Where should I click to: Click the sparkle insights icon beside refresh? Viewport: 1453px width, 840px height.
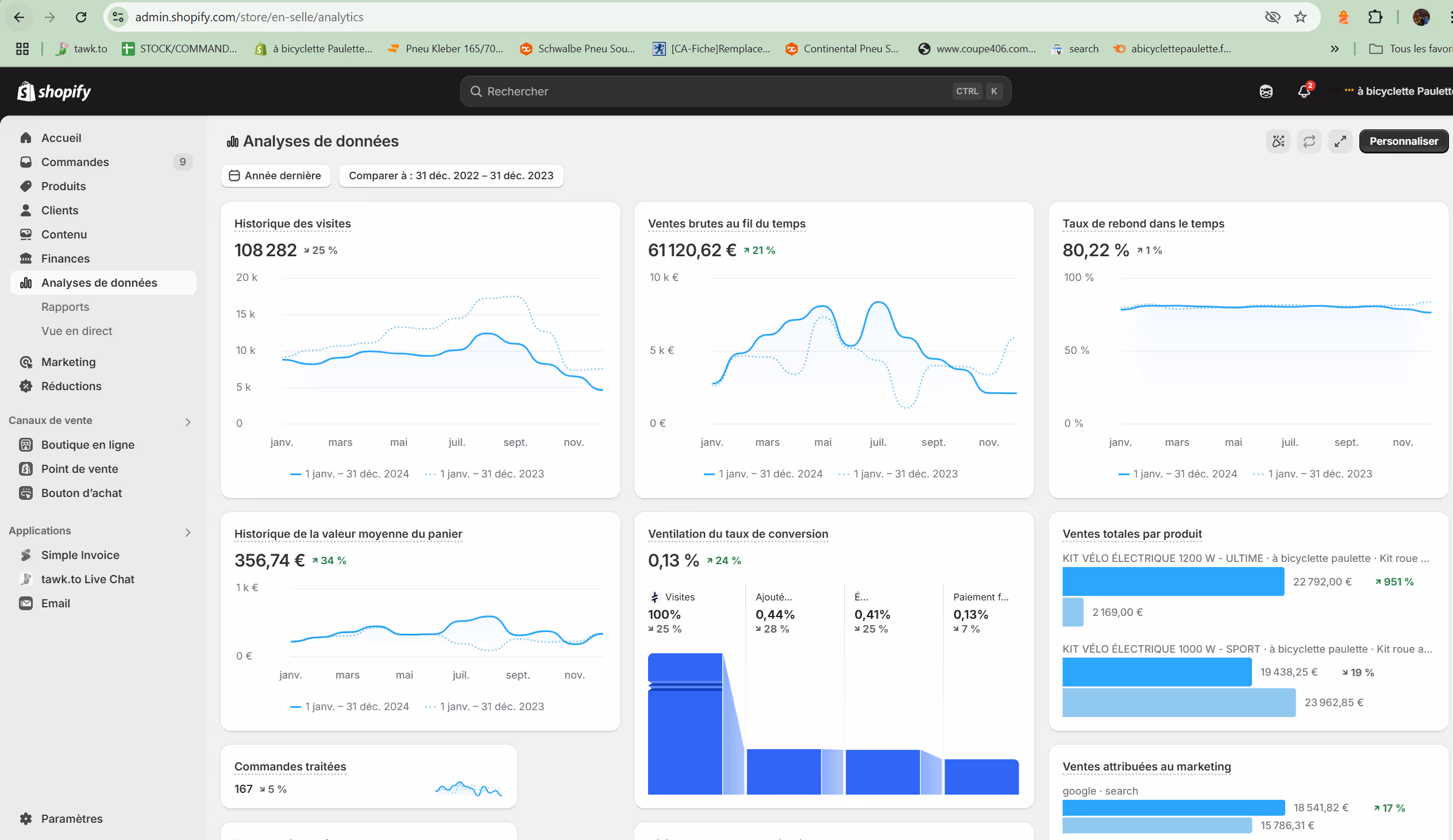1278,141
